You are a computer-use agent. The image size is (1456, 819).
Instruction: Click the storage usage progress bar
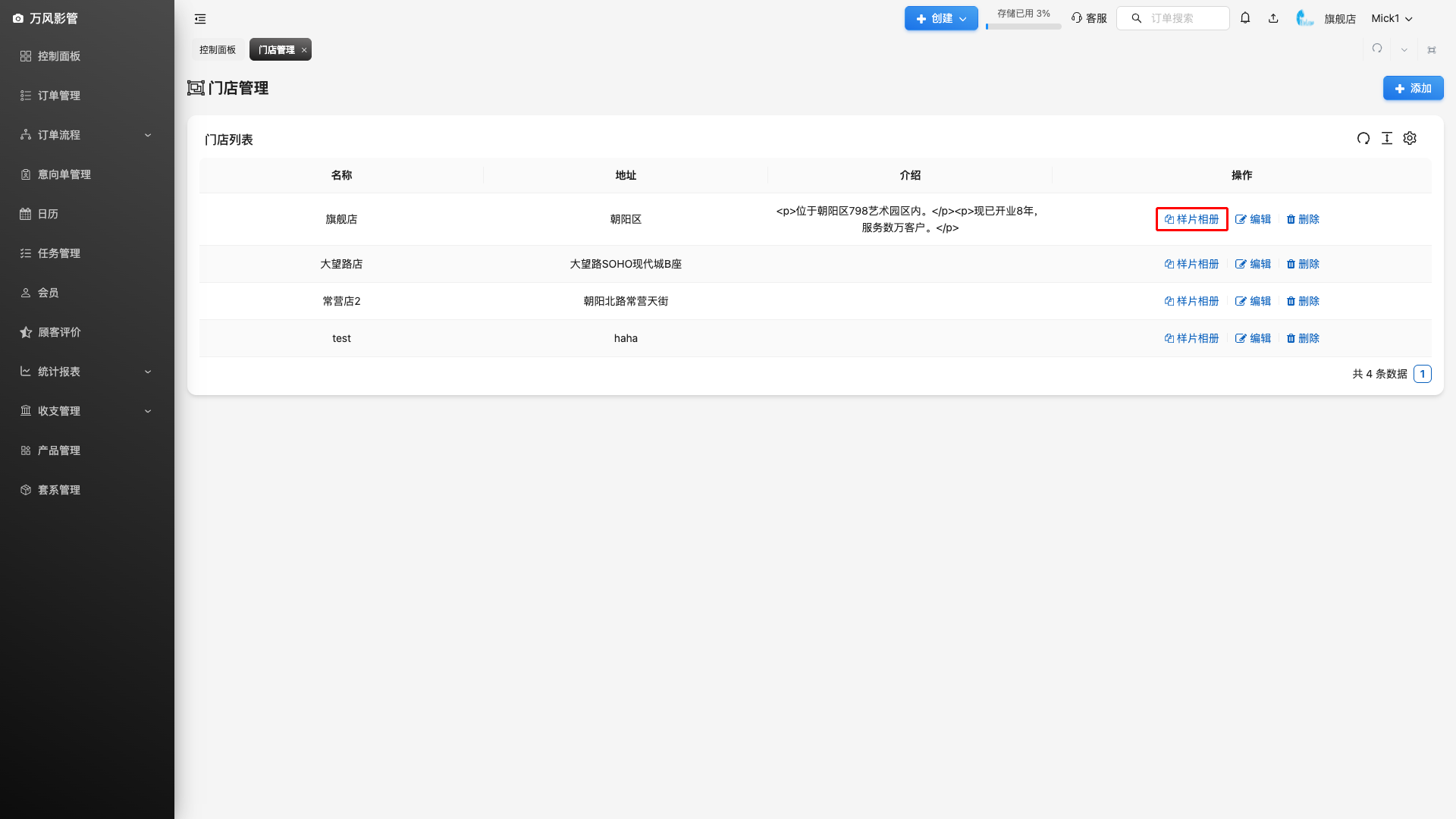(x=1023, y=27)
